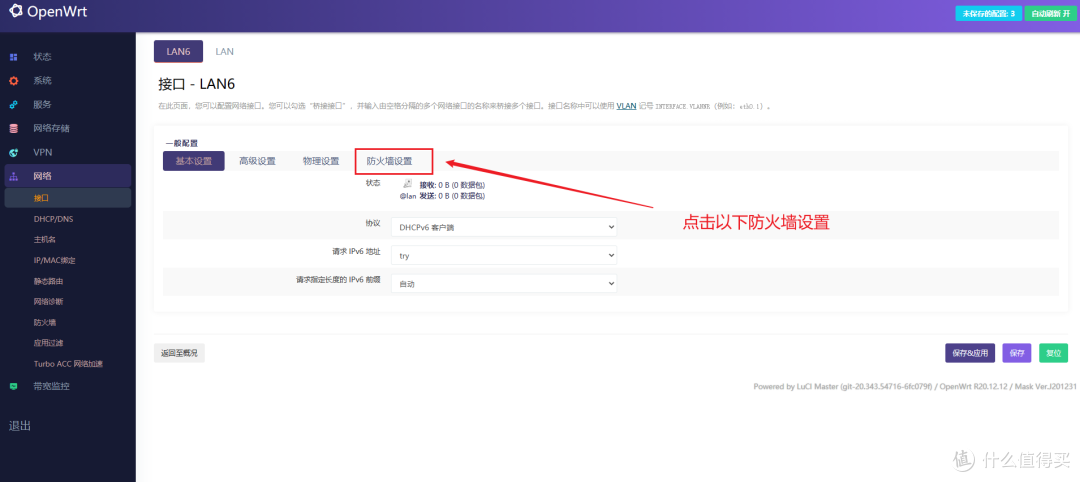This screenshot has width=1080, height=482.
Task: Click the interface status icon above @lan
Action: [407, 184]
